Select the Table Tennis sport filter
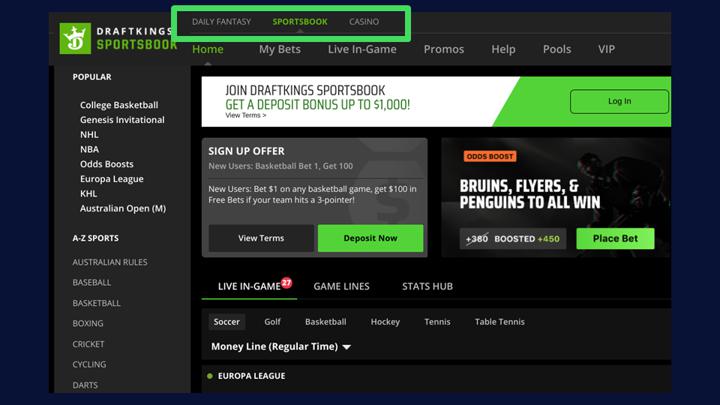The width and height of the screenshot is (720, 405). tap(500, 322)
